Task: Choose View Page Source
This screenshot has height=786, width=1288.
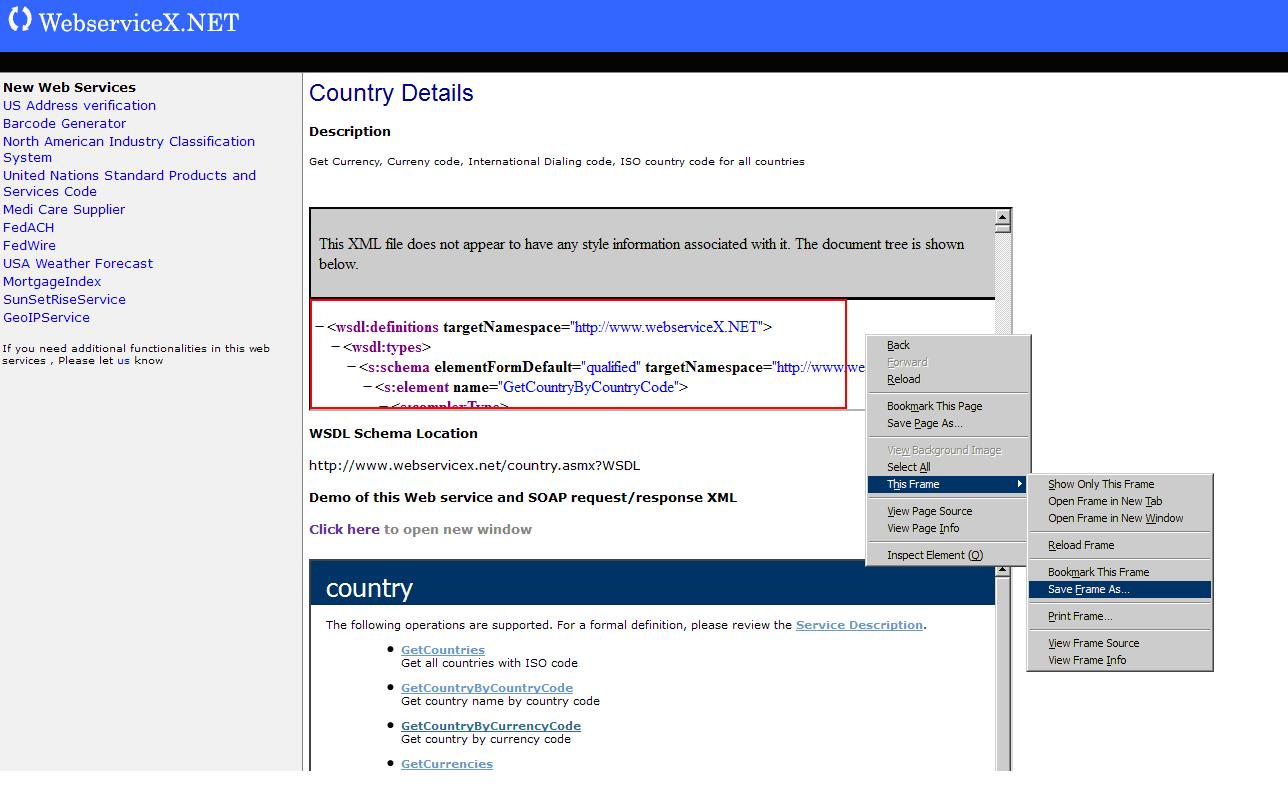Action: [947, 511]
